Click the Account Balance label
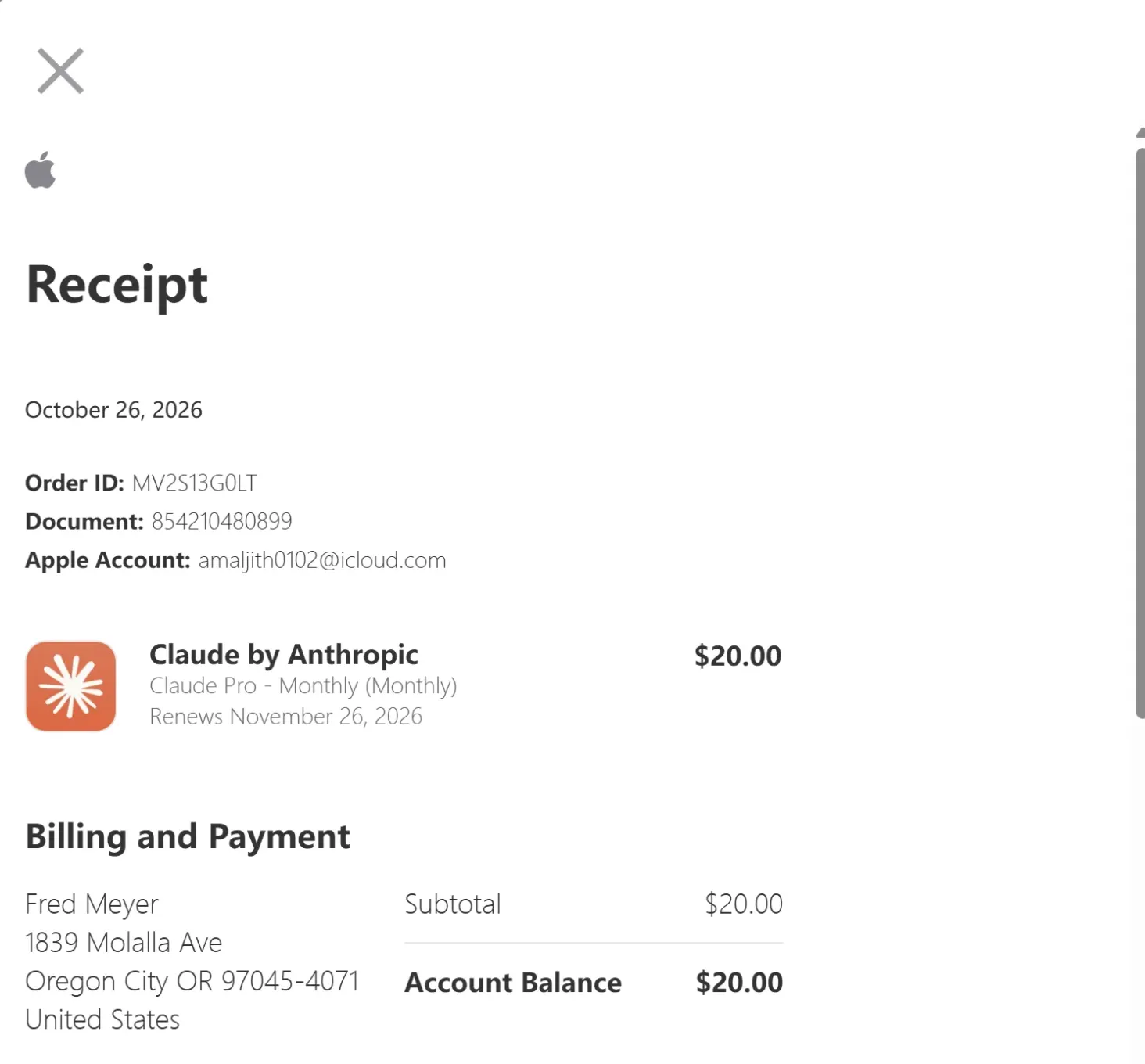Screen dimensions: 1145x1064 [513, 983]
